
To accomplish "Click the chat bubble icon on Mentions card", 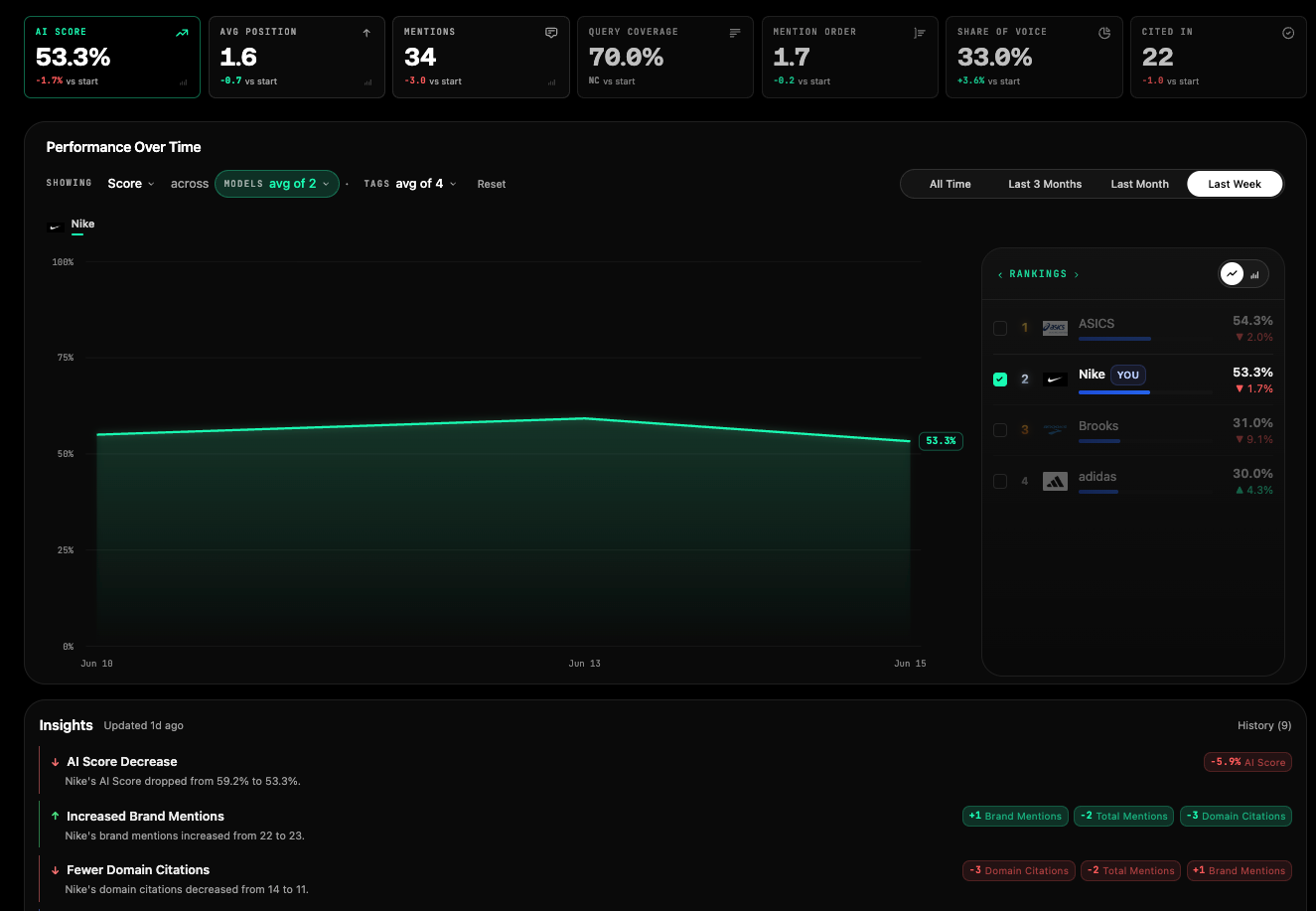I will point(551,33).
